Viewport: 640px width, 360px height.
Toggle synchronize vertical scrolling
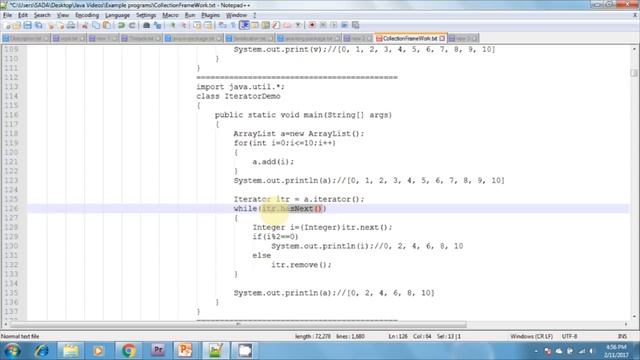coord(197,25)
